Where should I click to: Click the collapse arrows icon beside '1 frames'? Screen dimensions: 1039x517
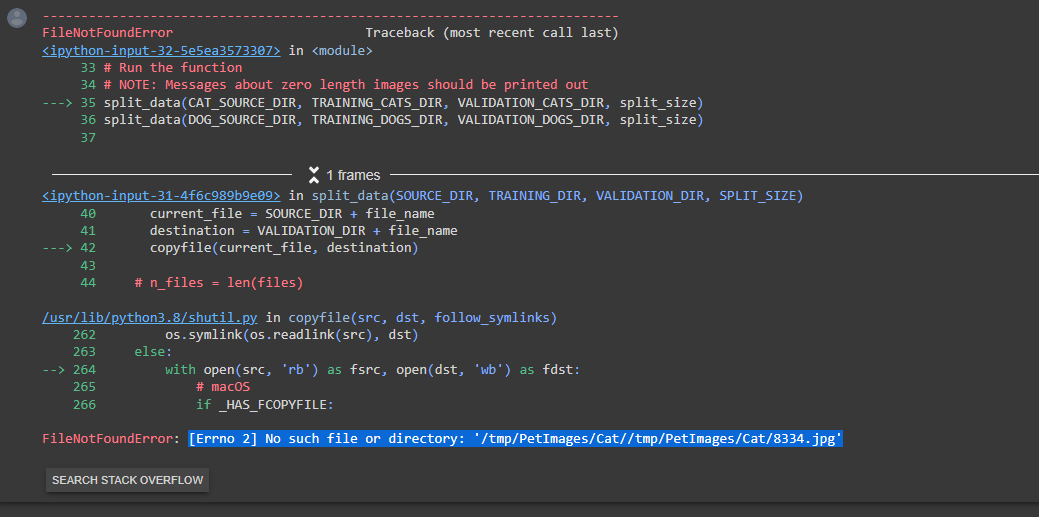point(314,175)
